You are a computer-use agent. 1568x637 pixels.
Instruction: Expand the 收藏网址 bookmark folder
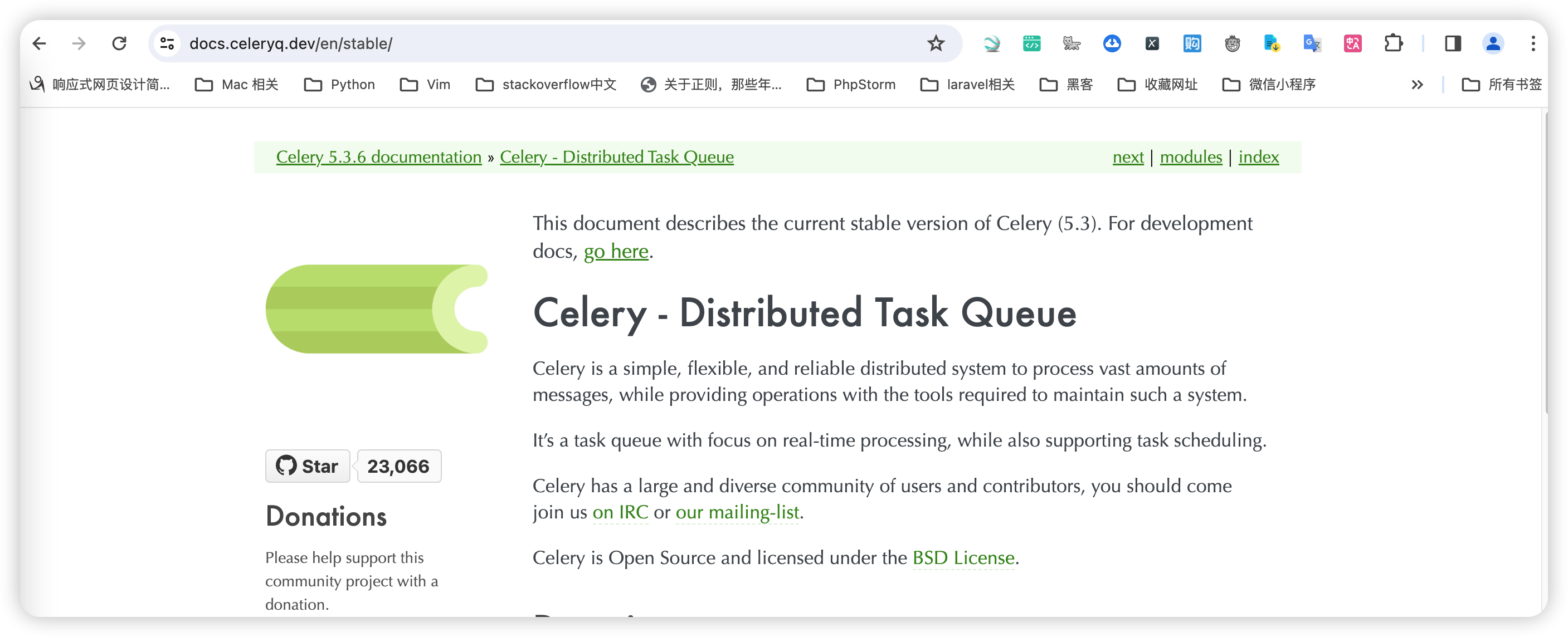[1158, 85]
